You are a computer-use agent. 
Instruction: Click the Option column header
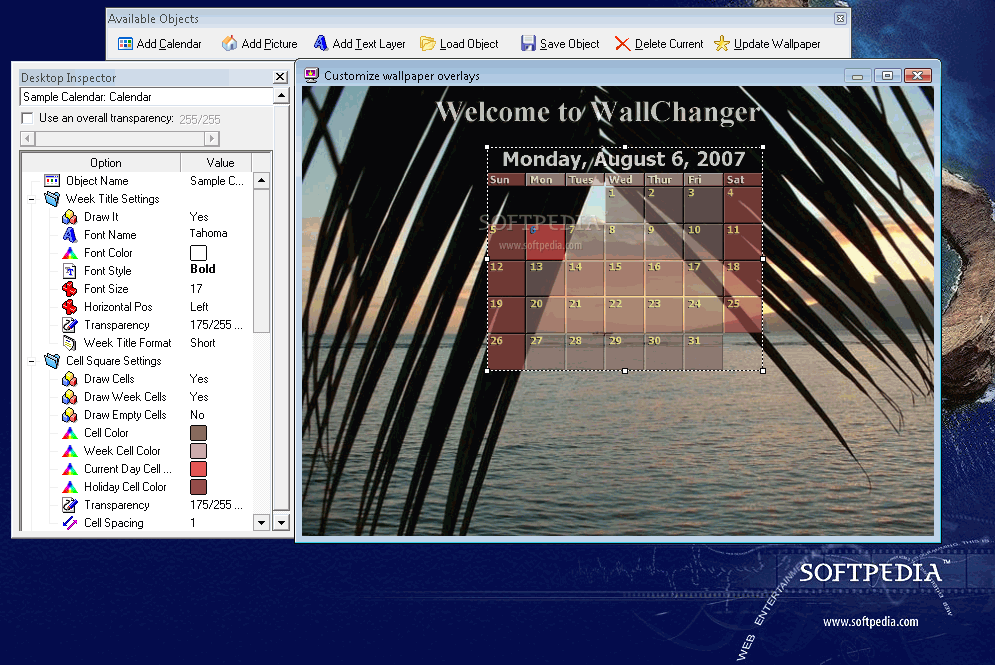click(x=102, y=162)
